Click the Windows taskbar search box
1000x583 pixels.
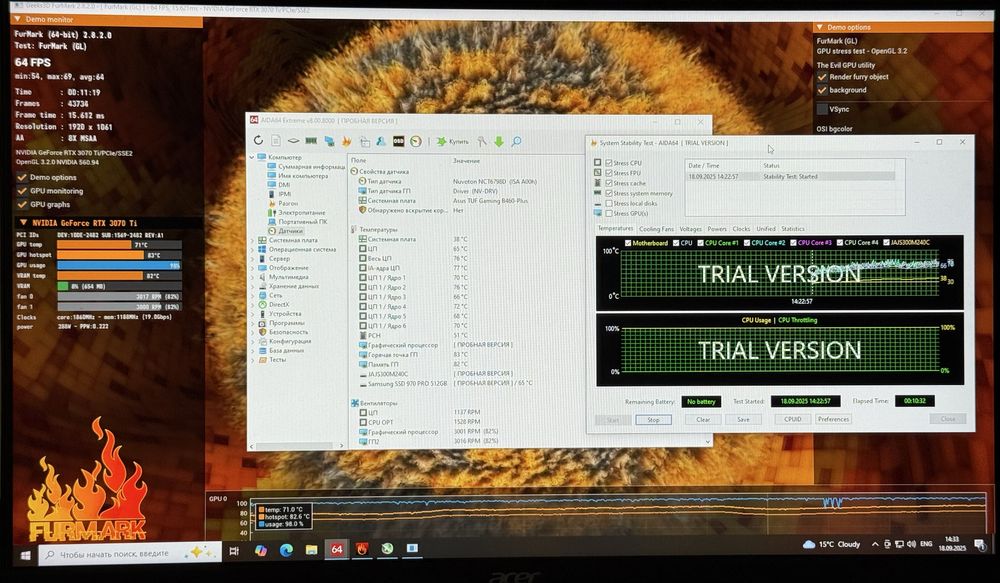point(129,554)
